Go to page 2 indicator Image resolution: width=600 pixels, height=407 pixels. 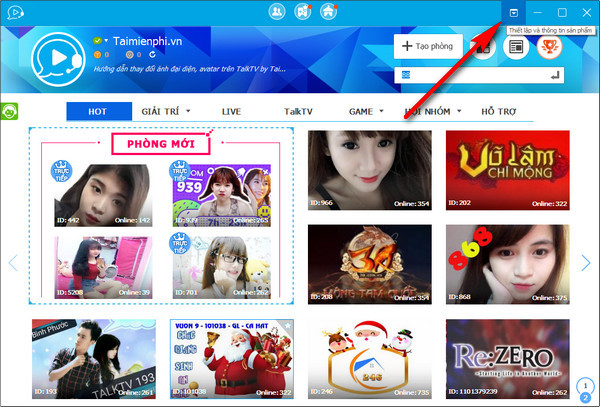tap(585, 397)
